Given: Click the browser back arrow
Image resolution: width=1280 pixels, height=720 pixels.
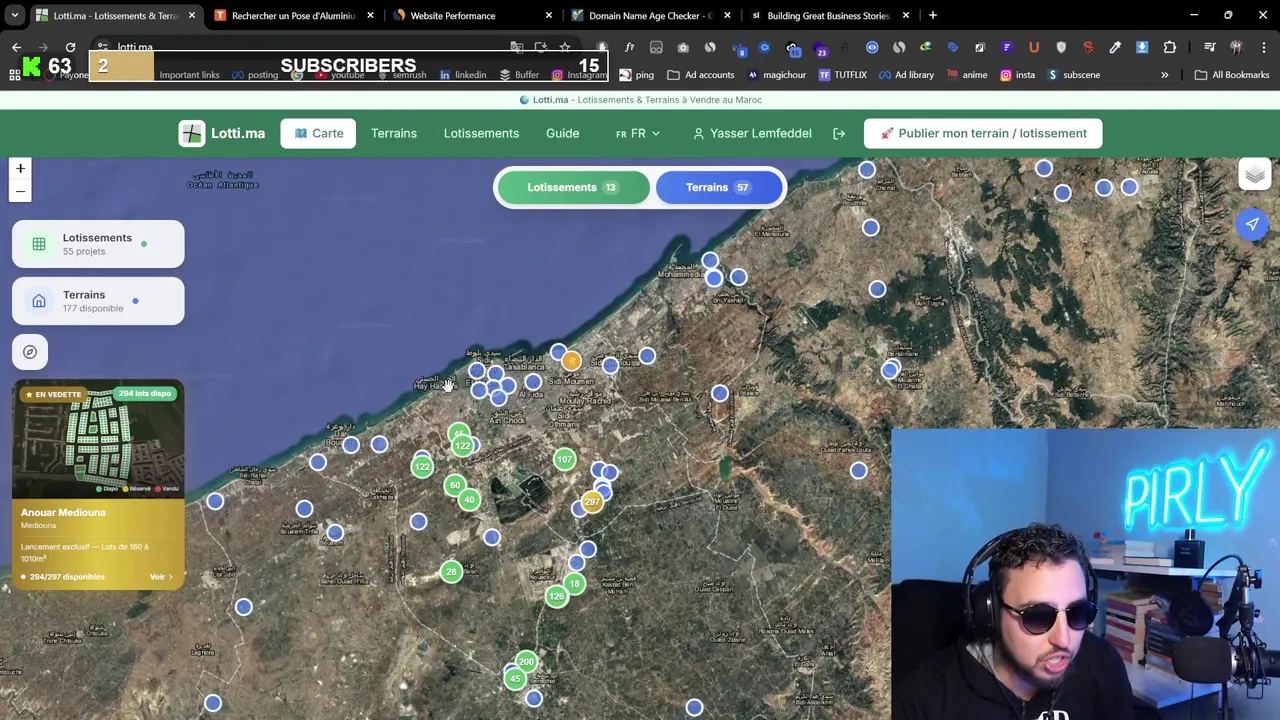Looking at the screenshot, I should click(16, 47).
